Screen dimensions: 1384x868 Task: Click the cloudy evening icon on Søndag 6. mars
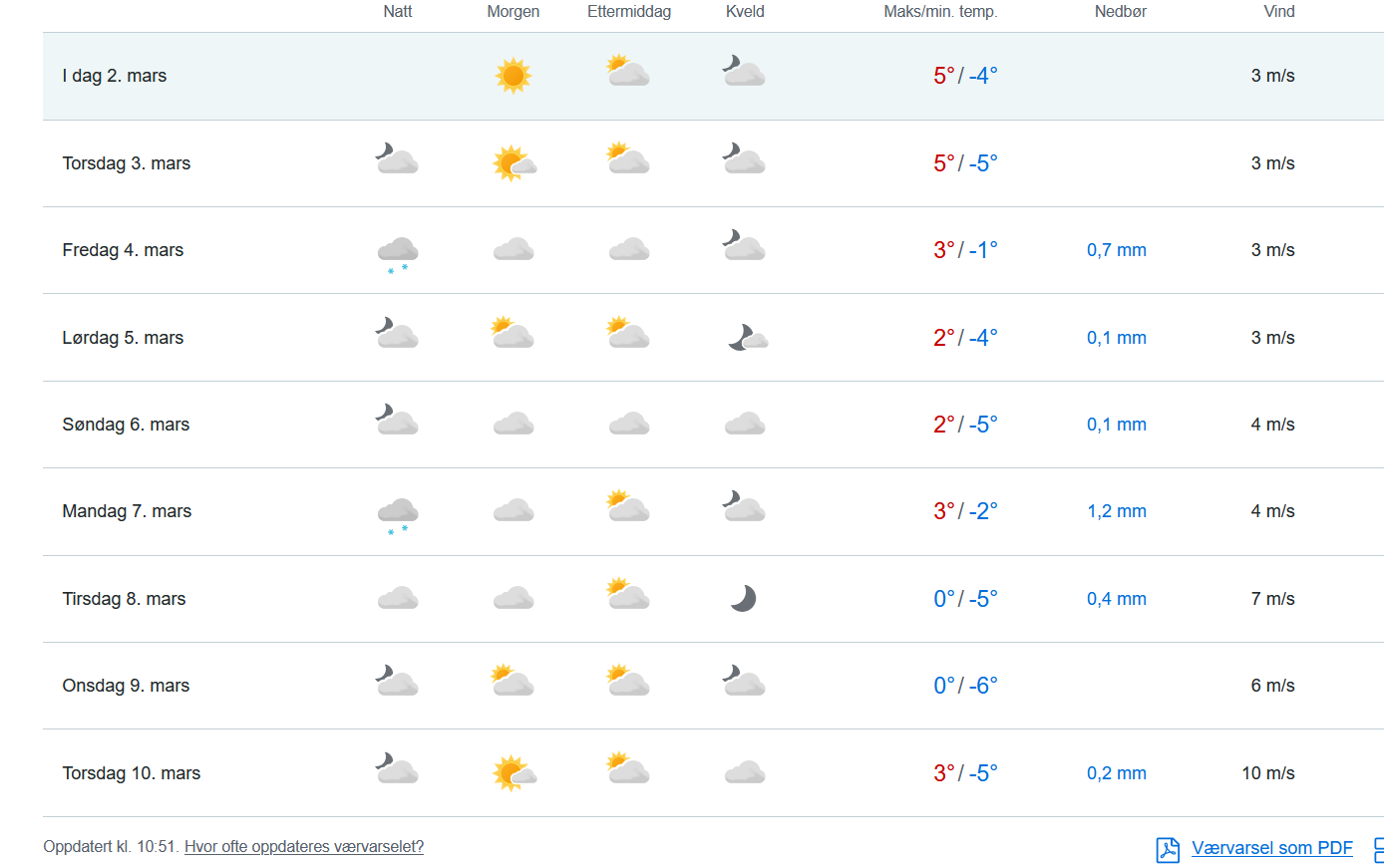coord(745,425)
